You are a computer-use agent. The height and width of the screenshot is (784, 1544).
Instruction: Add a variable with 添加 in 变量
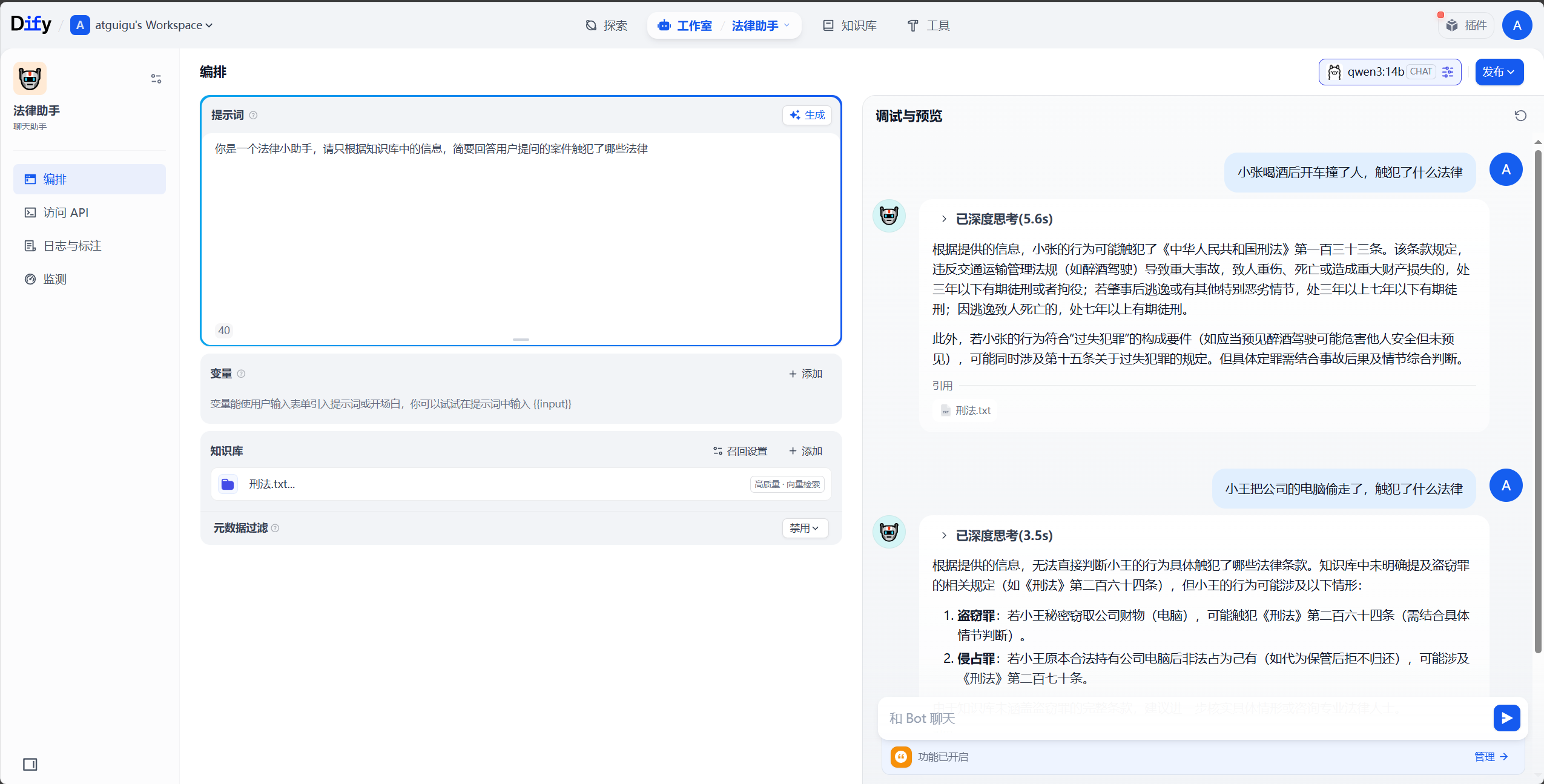806,374
